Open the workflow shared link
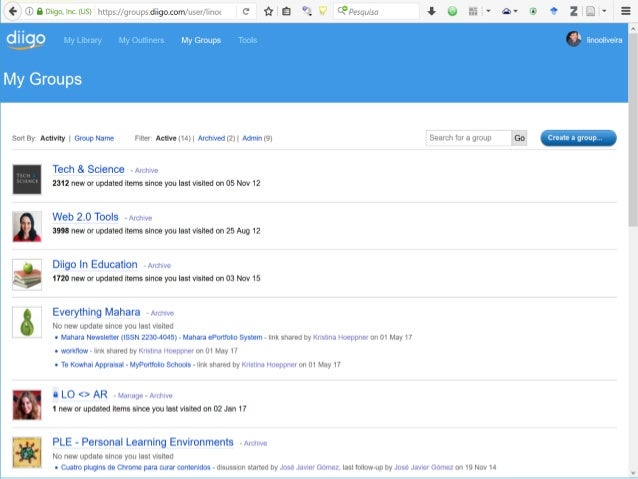 click(74, 351)
